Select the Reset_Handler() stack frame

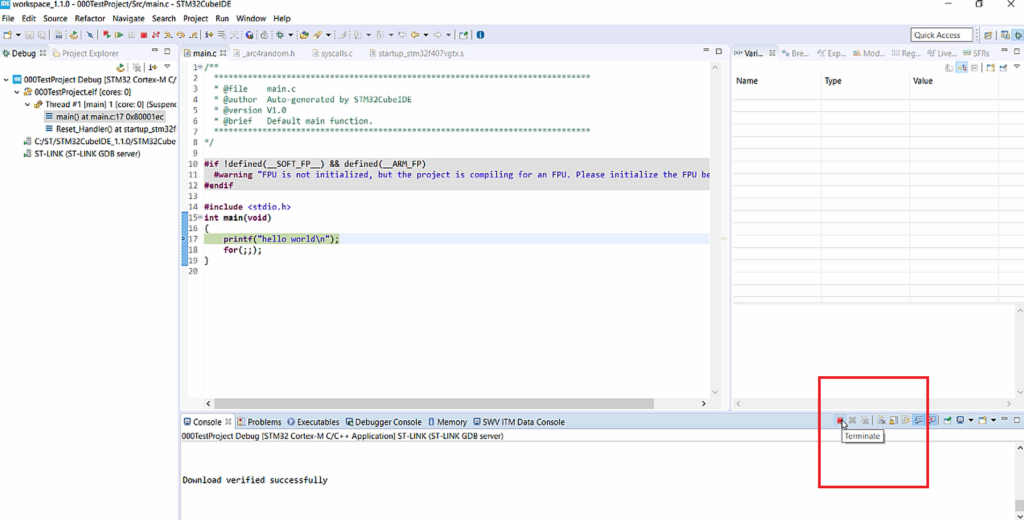click(110, 129)
